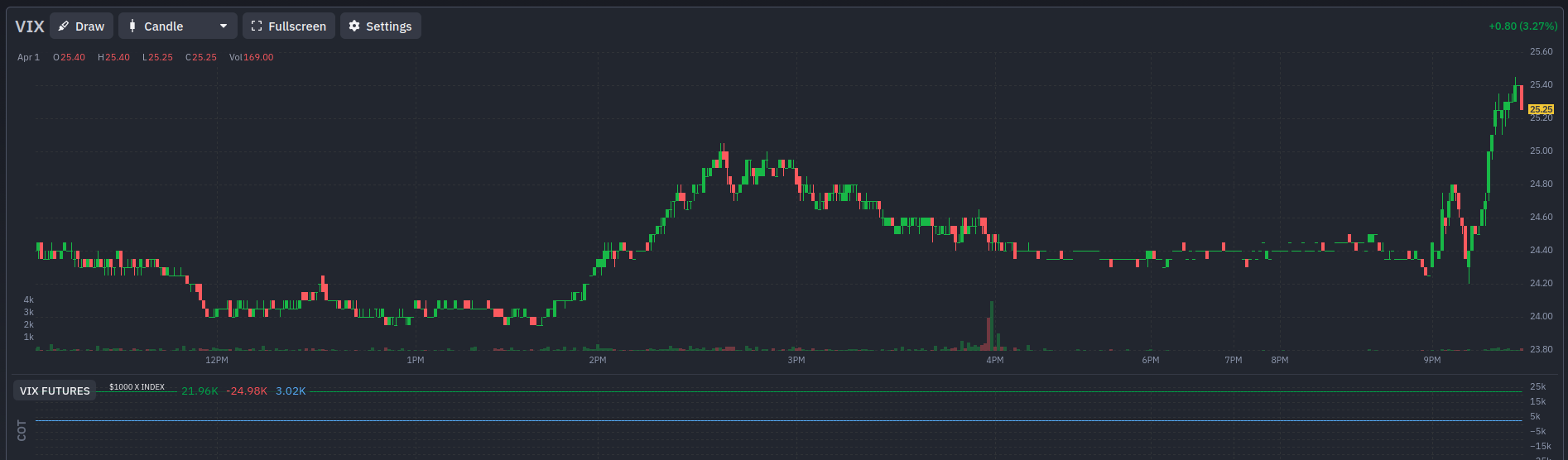This screenshot has height=460, width=1568.
Task: Click the blue COT line
Action: 778,420
